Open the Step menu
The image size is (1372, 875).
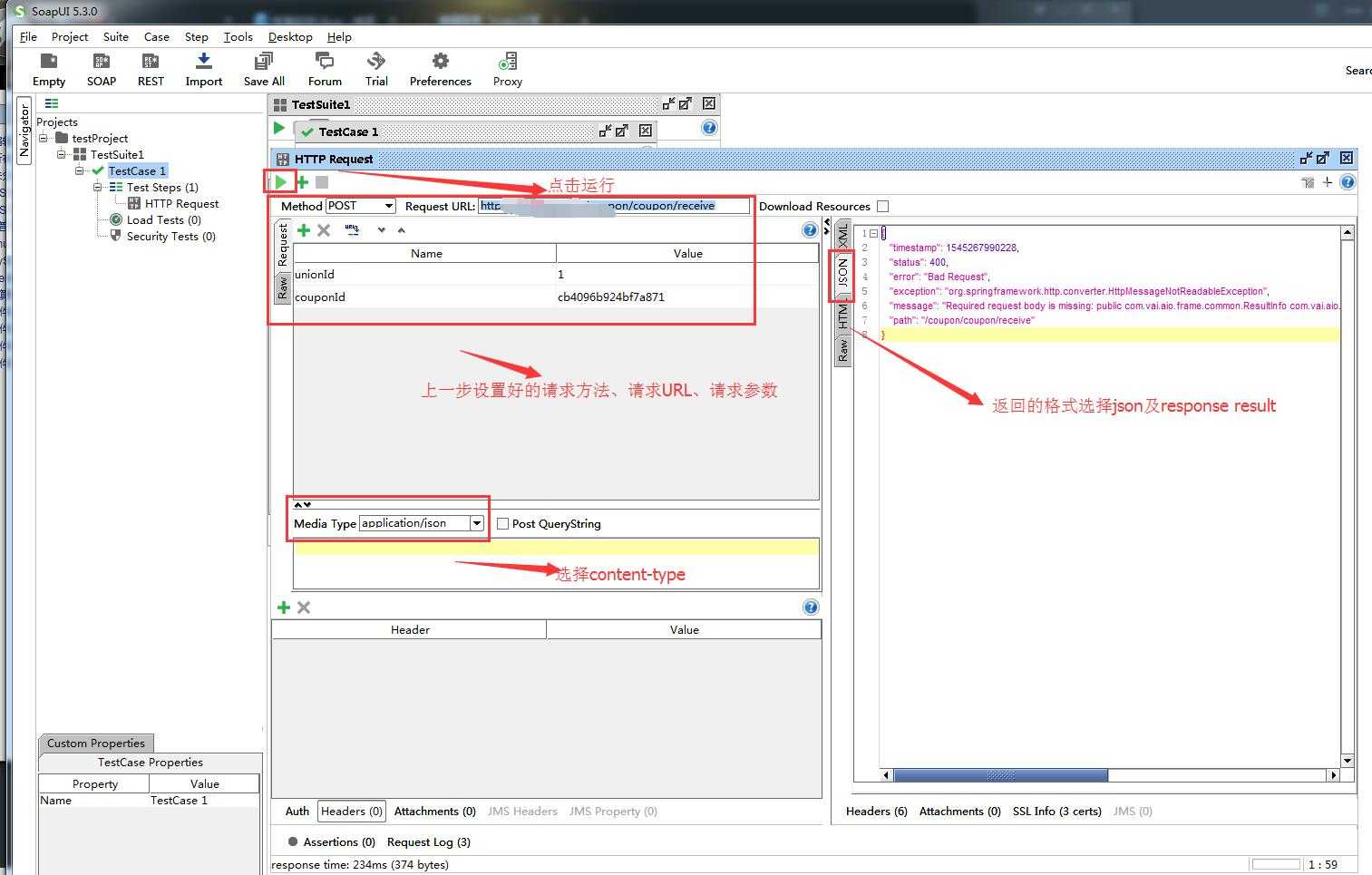(x=196, y=37)
